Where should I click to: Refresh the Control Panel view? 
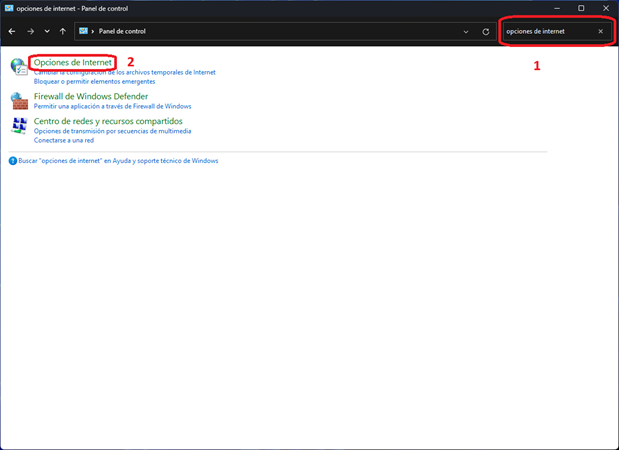[x=486, y=32]
